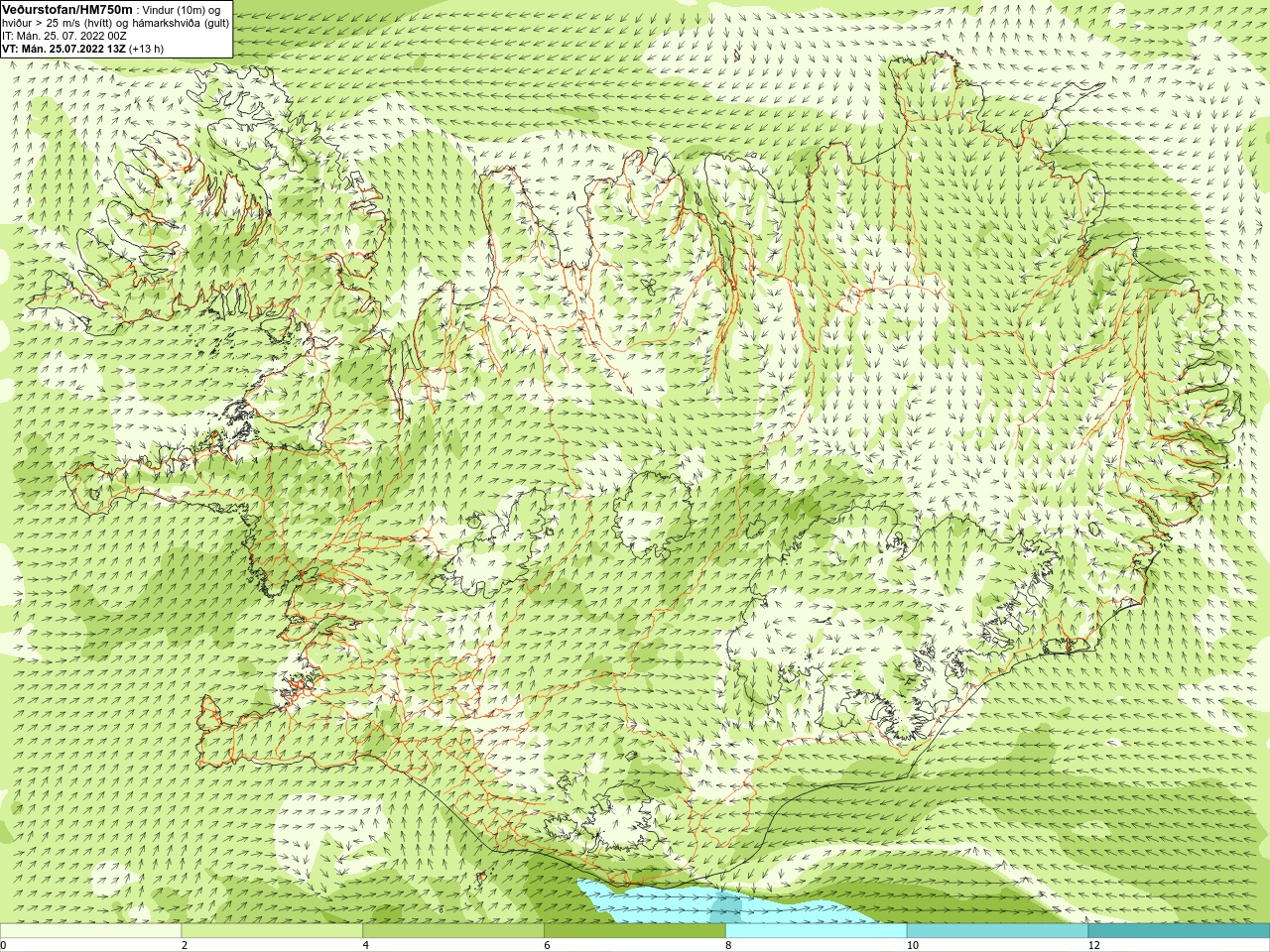Click the scale label '6' on color bar

tap(547, 945)
